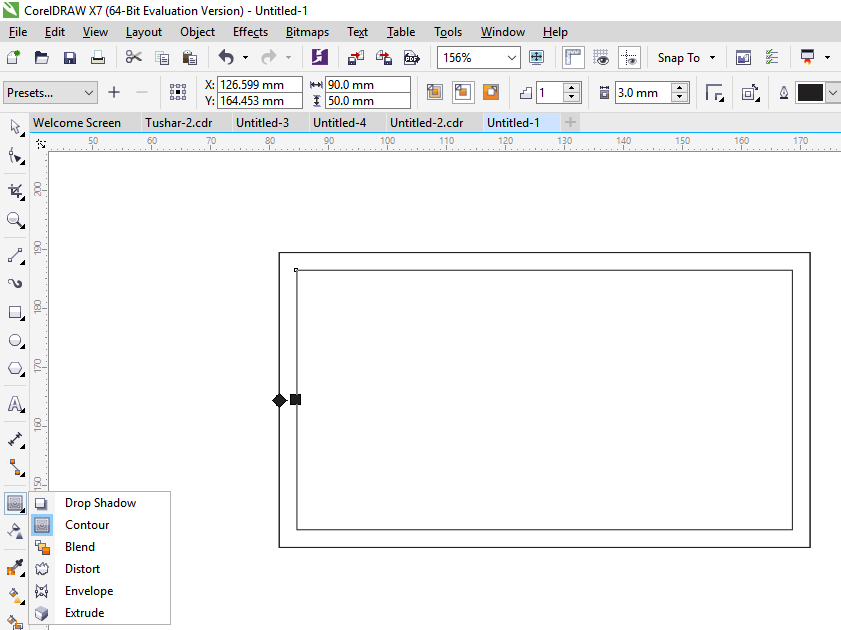Viewport: 841px width, 630px height.
Task: Save the document using floppy icon
Action: [x=70, y=57]
